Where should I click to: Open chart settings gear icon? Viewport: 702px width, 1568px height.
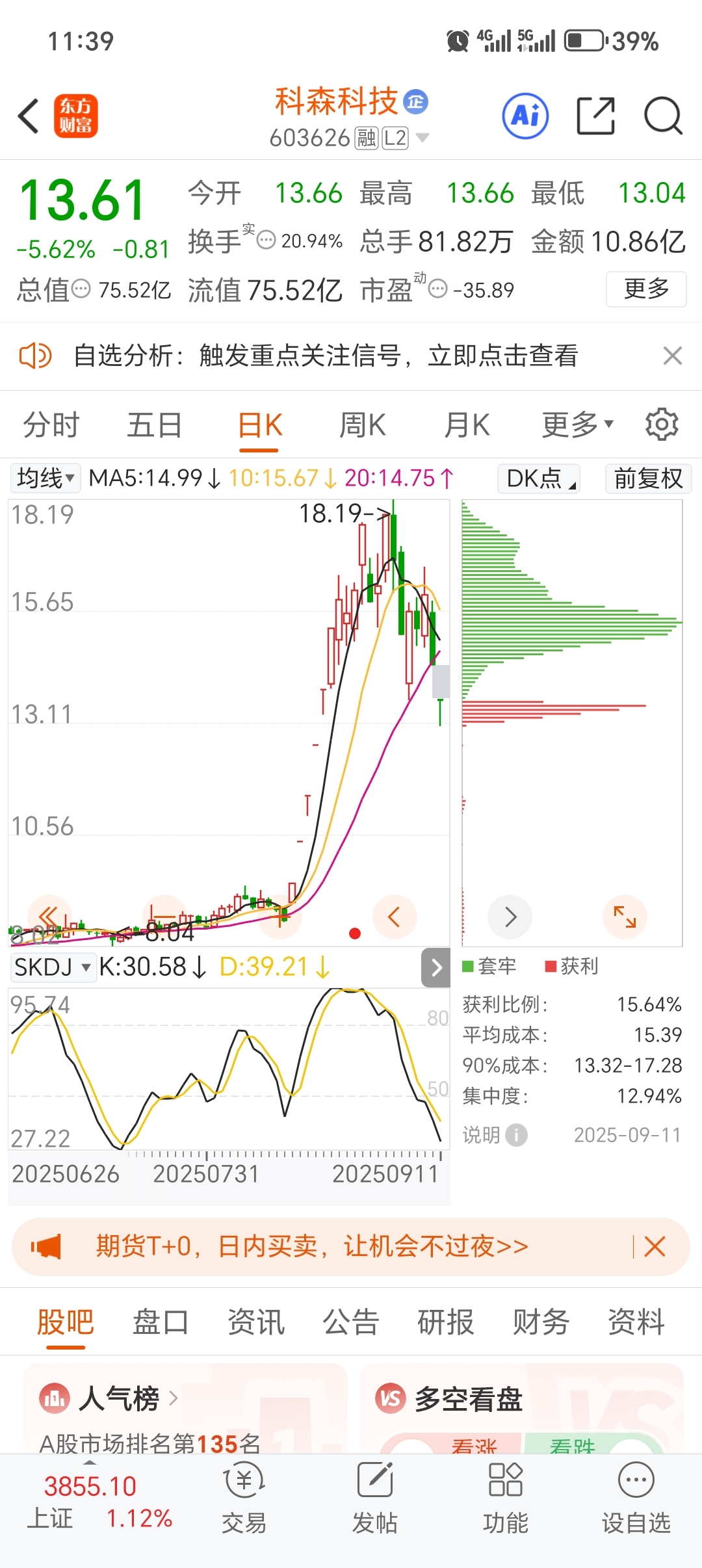(662, 425)
